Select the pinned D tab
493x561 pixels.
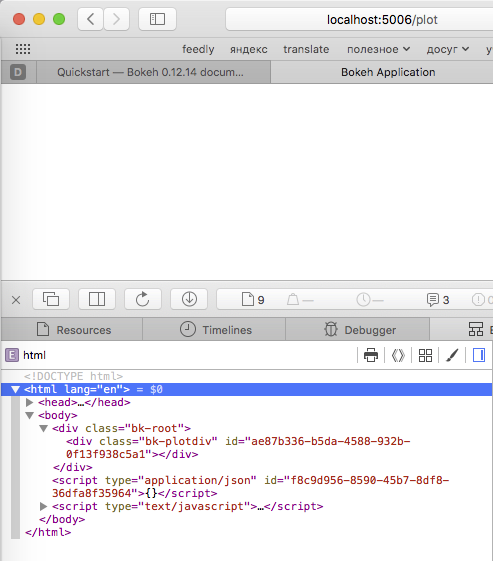click(18, 72)
